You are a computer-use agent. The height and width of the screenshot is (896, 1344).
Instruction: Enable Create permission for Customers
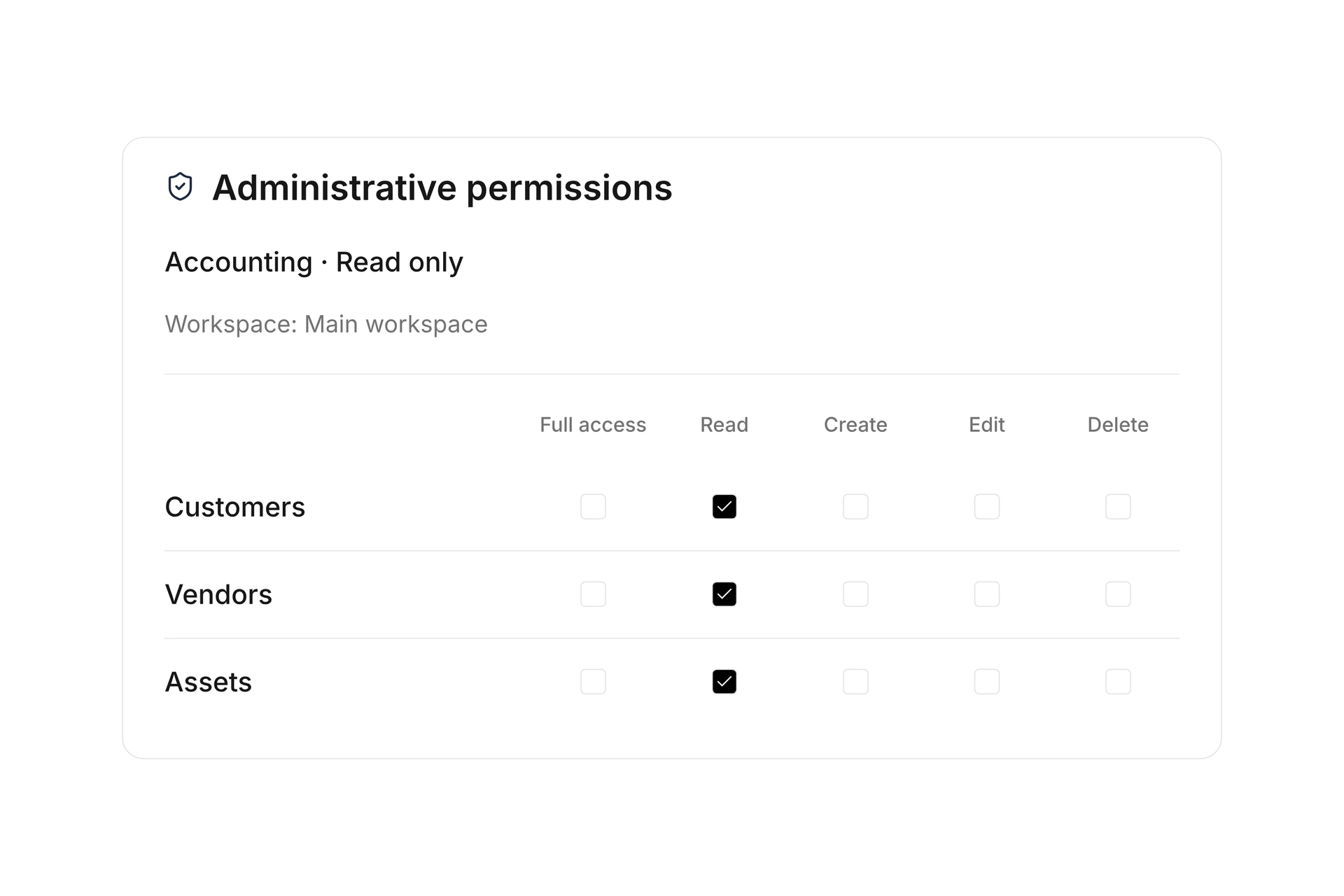click(x=855, y=507)
